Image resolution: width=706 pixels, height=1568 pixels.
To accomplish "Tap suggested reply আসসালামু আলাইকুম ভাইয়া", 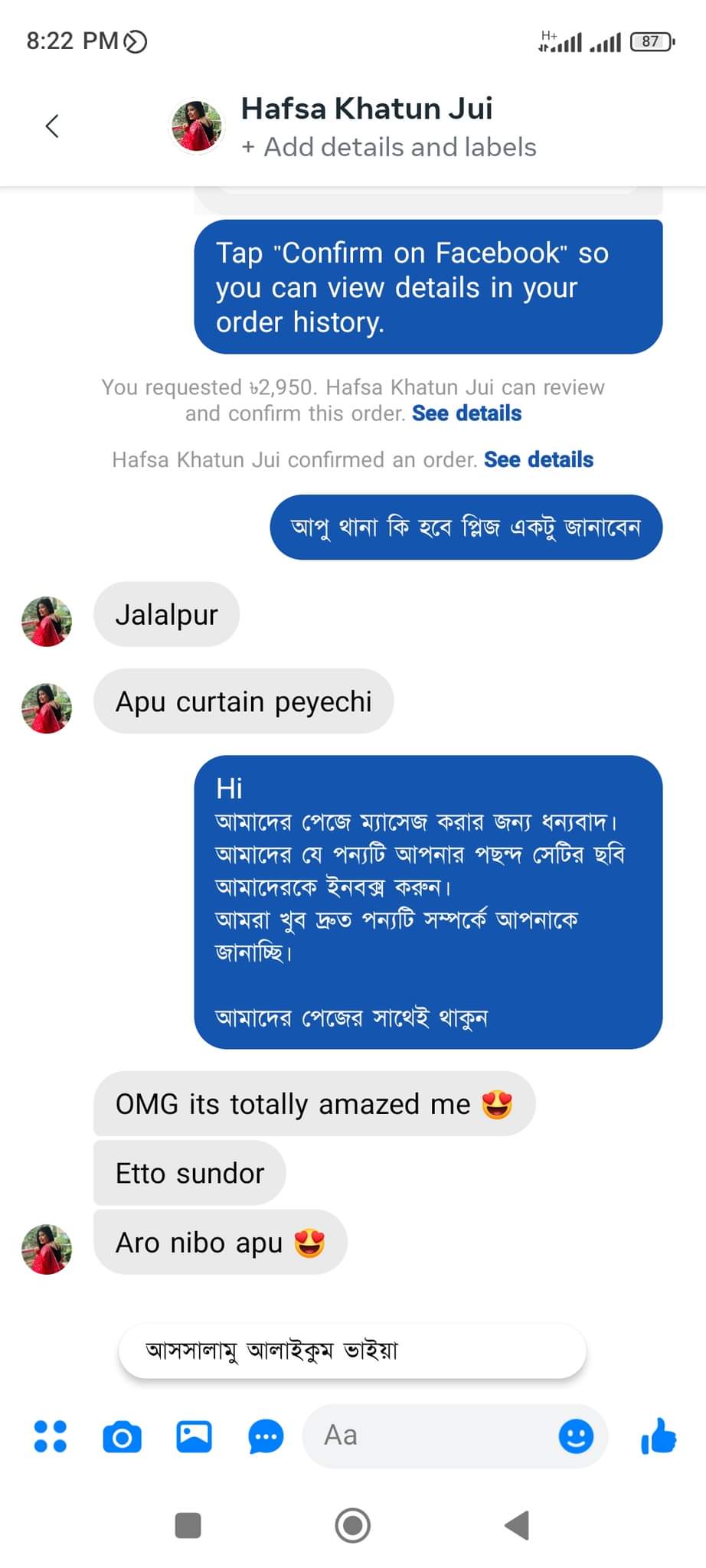I will click(x=352, y=1351).
